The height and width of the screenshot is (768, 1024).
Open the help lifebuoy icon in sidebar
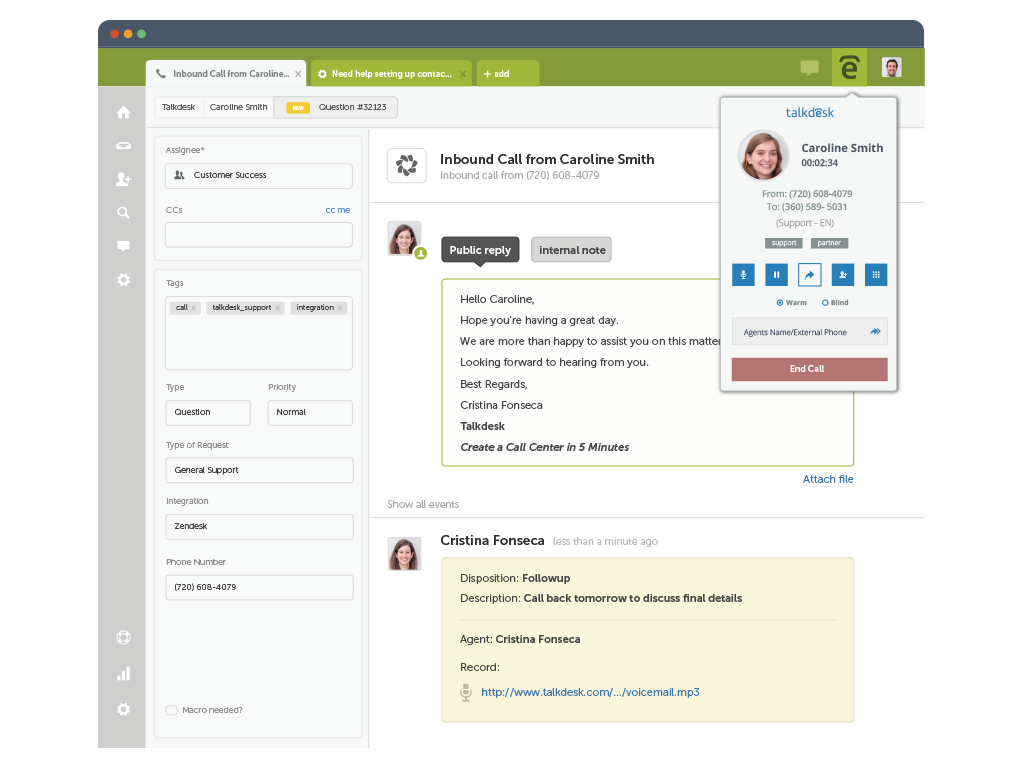coord(123,637)
